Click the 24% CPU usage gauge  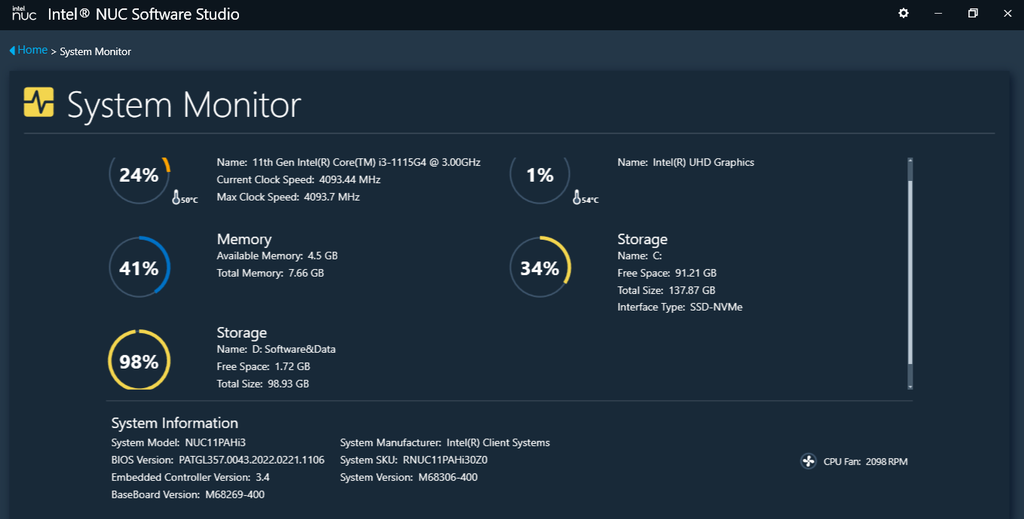(139, 176)
